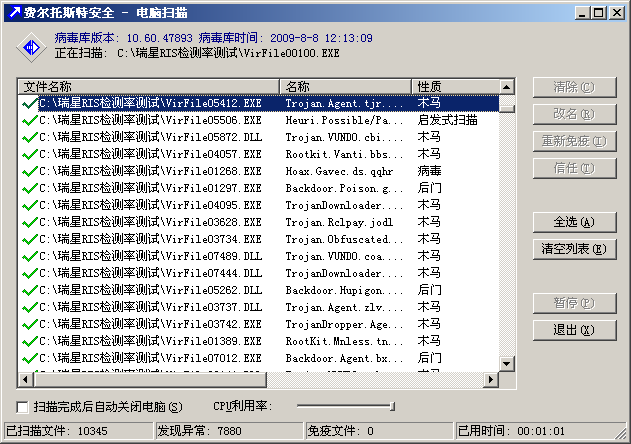Select Backdoor.Poison.g... threat name

pyautogui.click(x=344, y=188)
